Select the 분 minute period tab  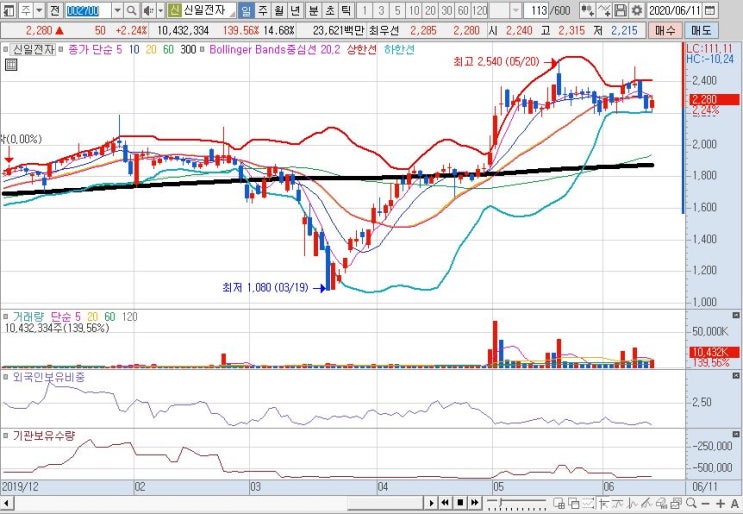pyautogui.click(x=313, y=10)
